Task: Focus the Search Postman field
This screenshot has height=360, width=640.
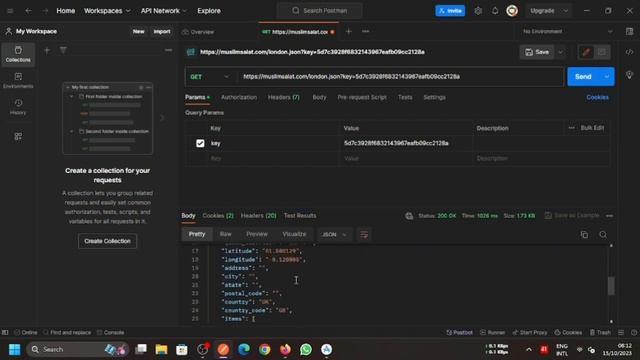Action: 320,11
